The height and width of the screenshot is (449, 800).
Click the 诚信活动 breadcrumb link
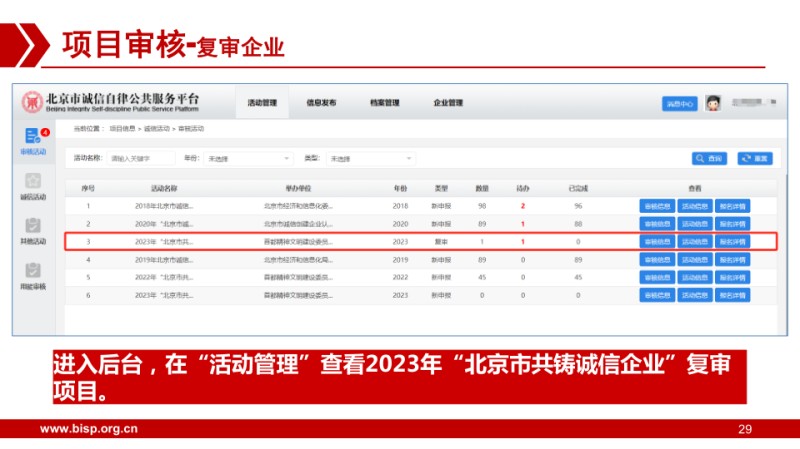pos(154,129)
